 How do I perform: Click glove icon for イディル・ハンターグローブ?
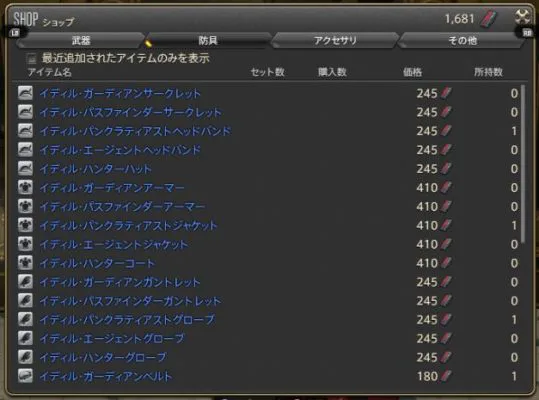(x=25, y=357)
